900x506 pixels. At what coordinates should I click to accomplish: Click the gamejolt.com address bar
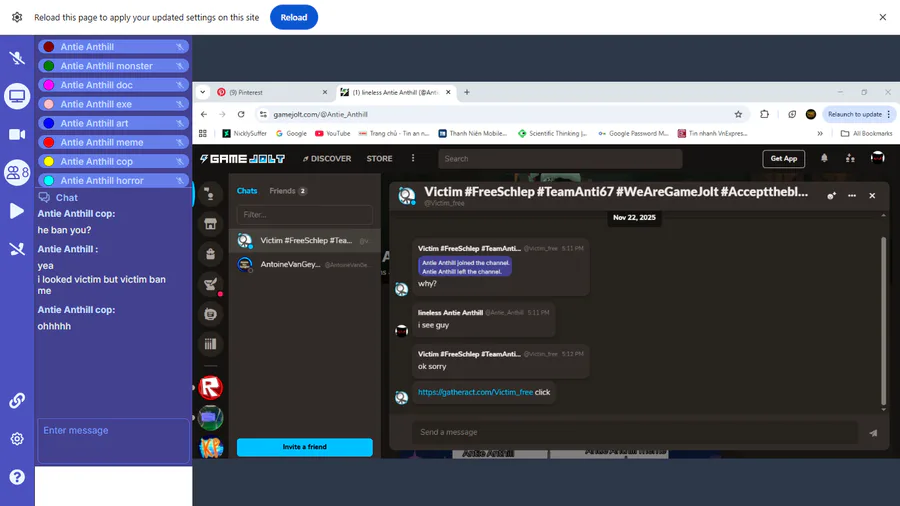[x=499, y=114]
